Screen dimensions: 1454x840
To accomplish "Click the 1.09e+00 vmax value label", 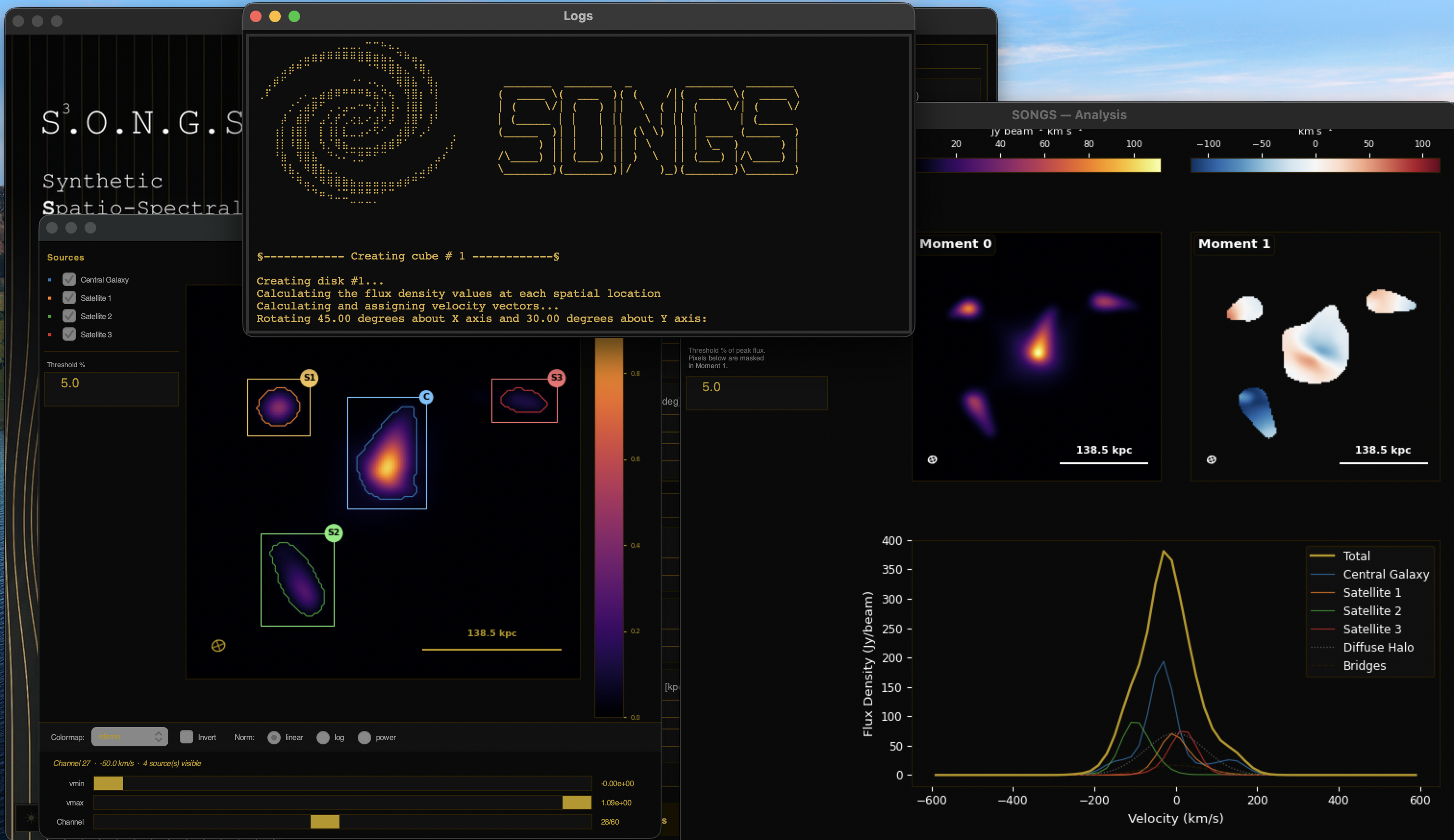I will click(x=616, y=803).
